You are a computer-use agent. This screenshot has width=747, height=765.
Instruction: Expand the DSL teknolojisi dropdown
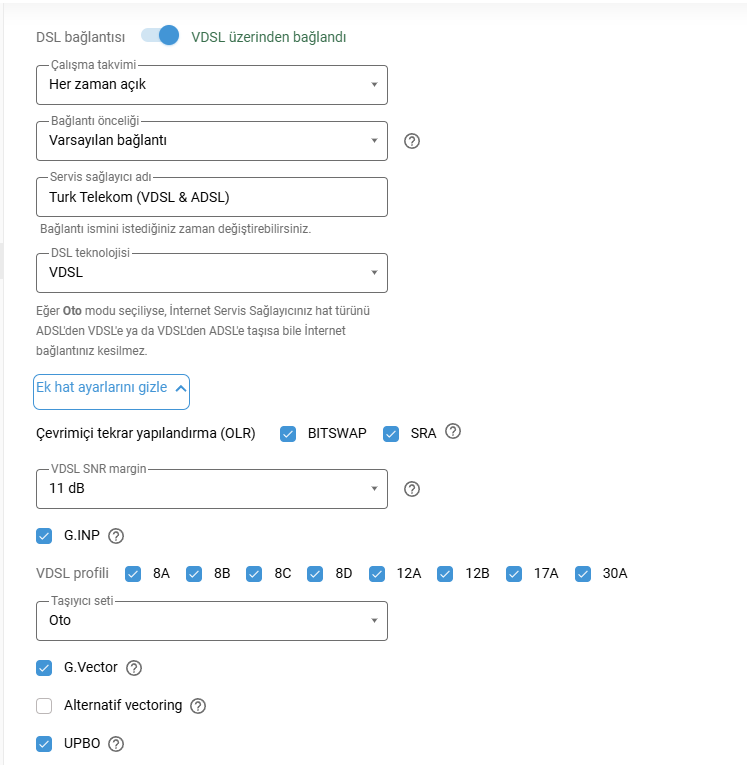212,272
